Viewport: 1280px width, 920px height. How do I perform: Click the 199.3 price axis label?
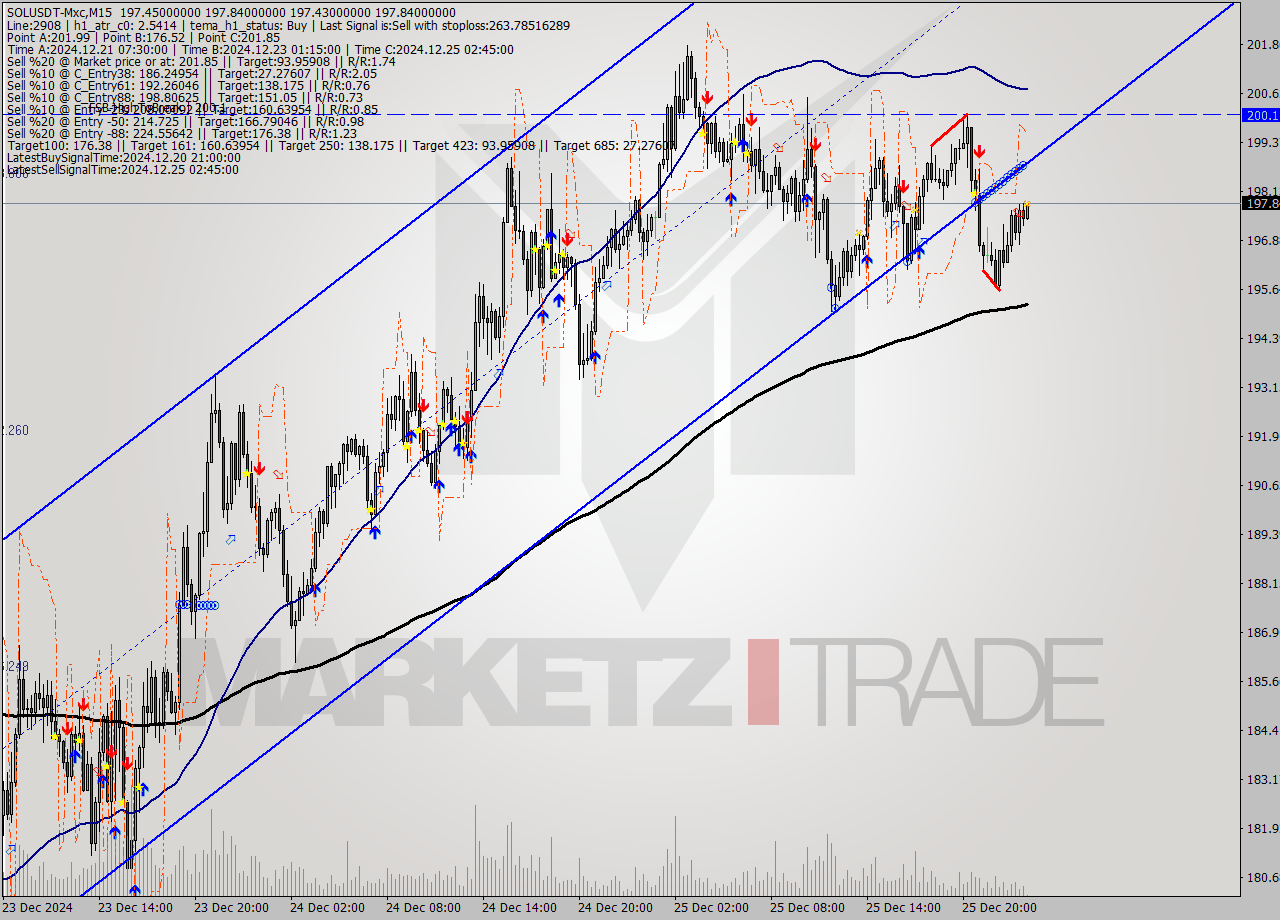1262,142
